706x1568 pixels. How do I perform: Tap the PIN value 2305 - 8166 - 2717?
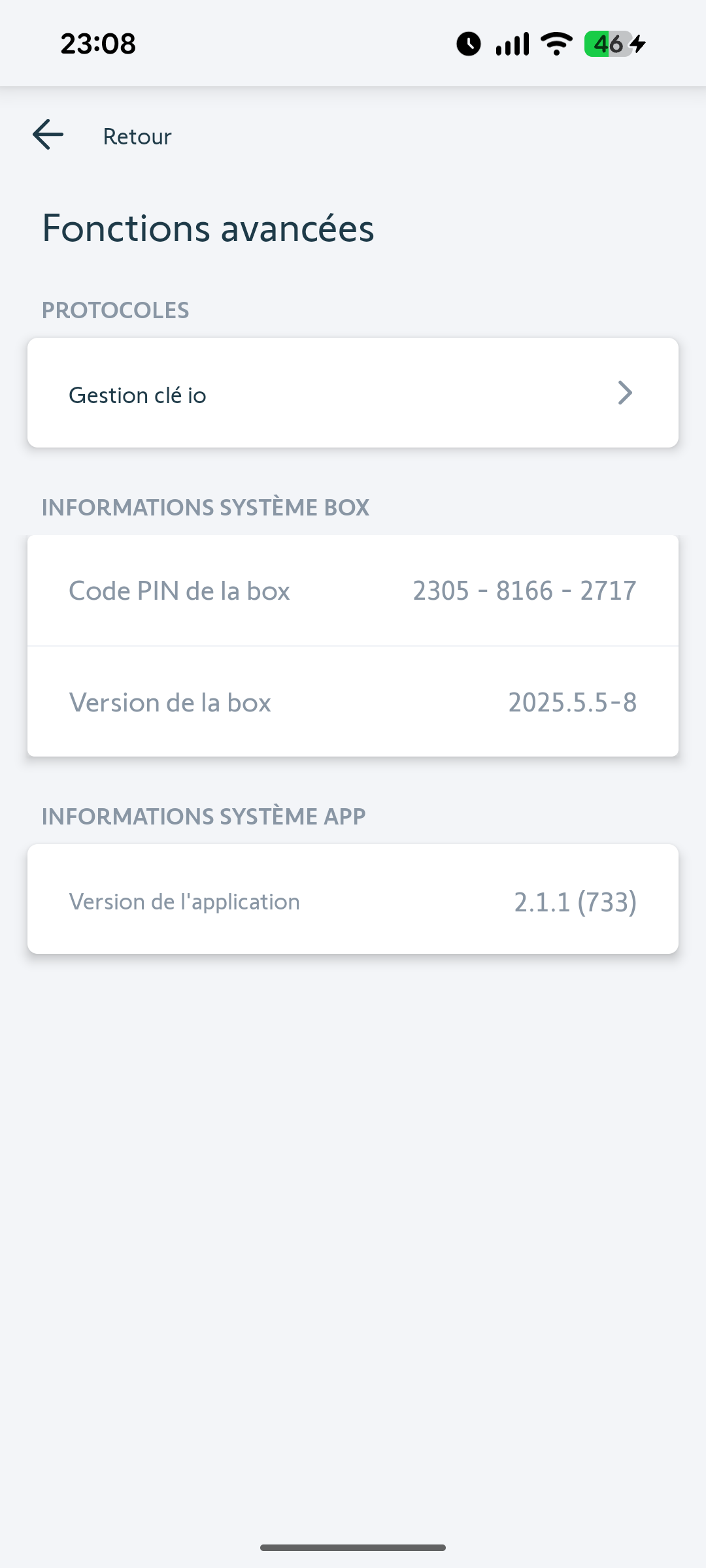pyautogui.click(x=524, y=591)
